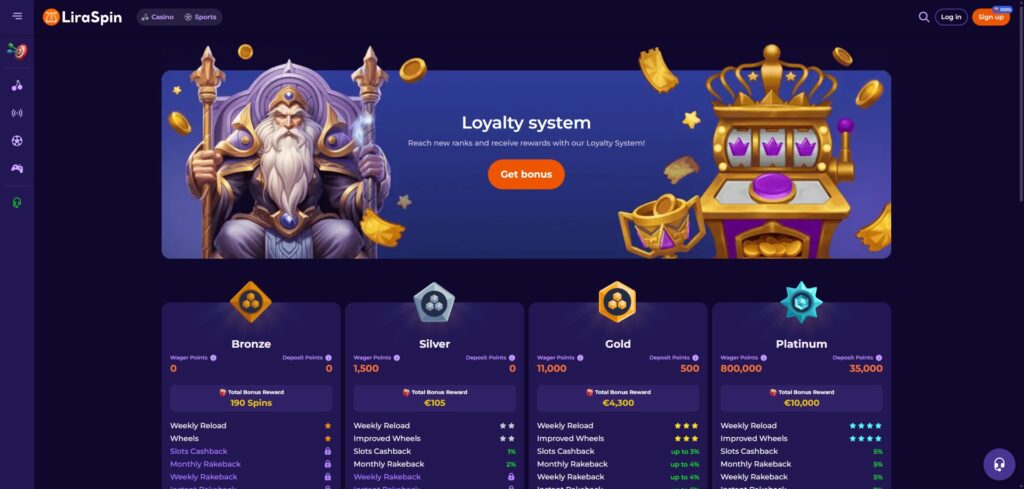Select the cherries slots sidebar icon

pos(17,86)
